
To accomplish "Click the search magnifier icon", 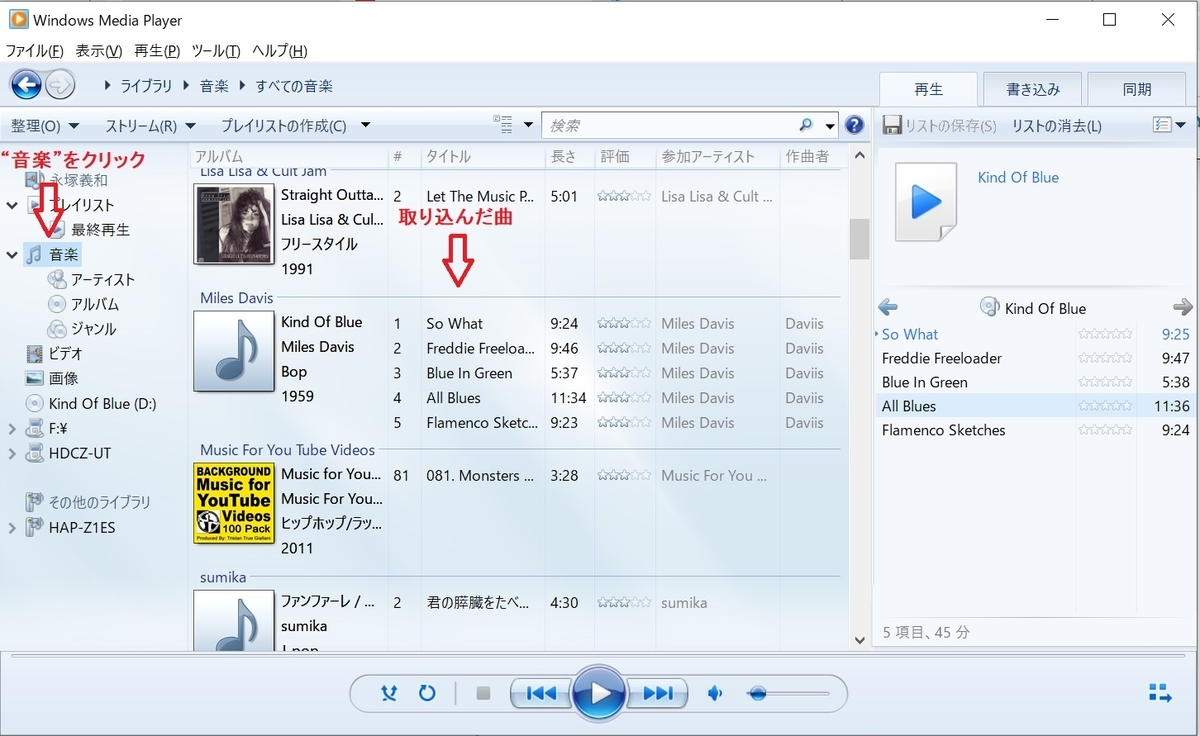I will click(806, 125).
